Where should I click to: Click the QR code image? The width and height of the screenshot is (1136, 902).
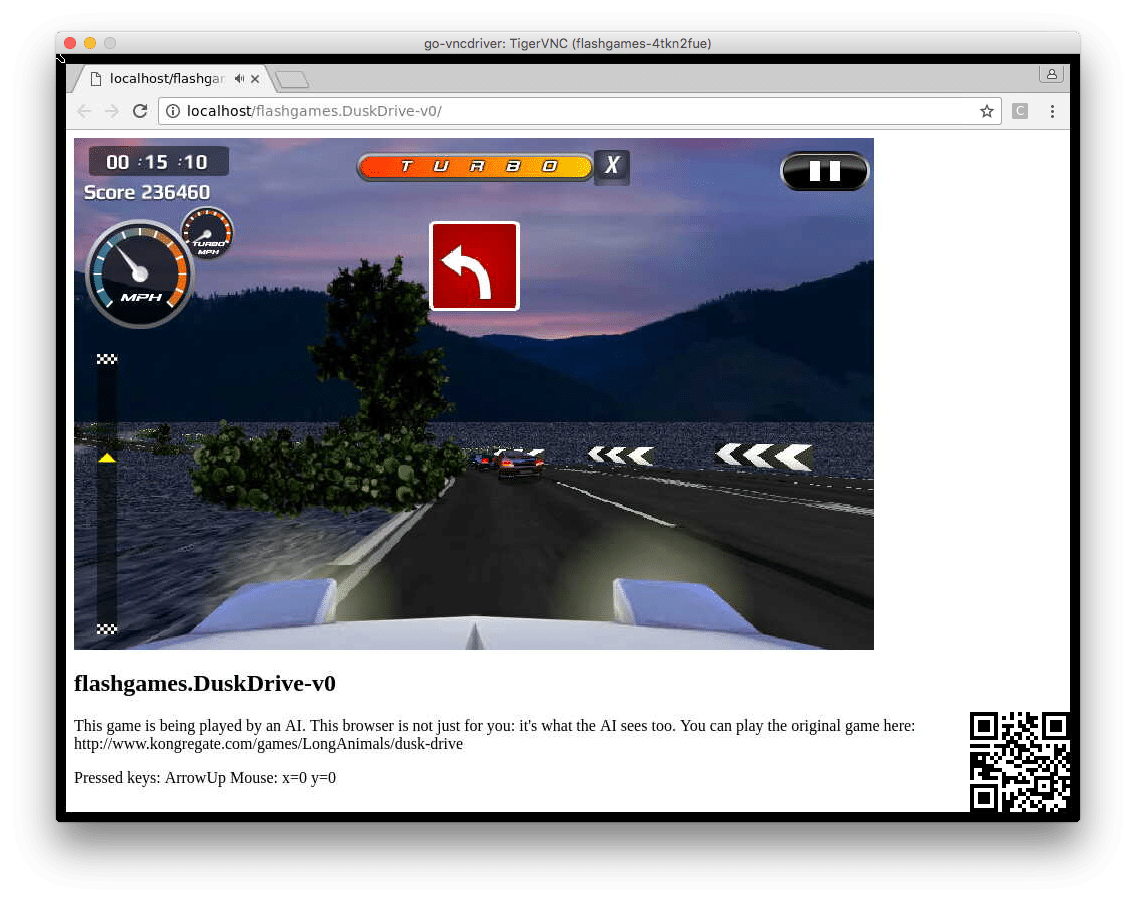[1019, 761]
